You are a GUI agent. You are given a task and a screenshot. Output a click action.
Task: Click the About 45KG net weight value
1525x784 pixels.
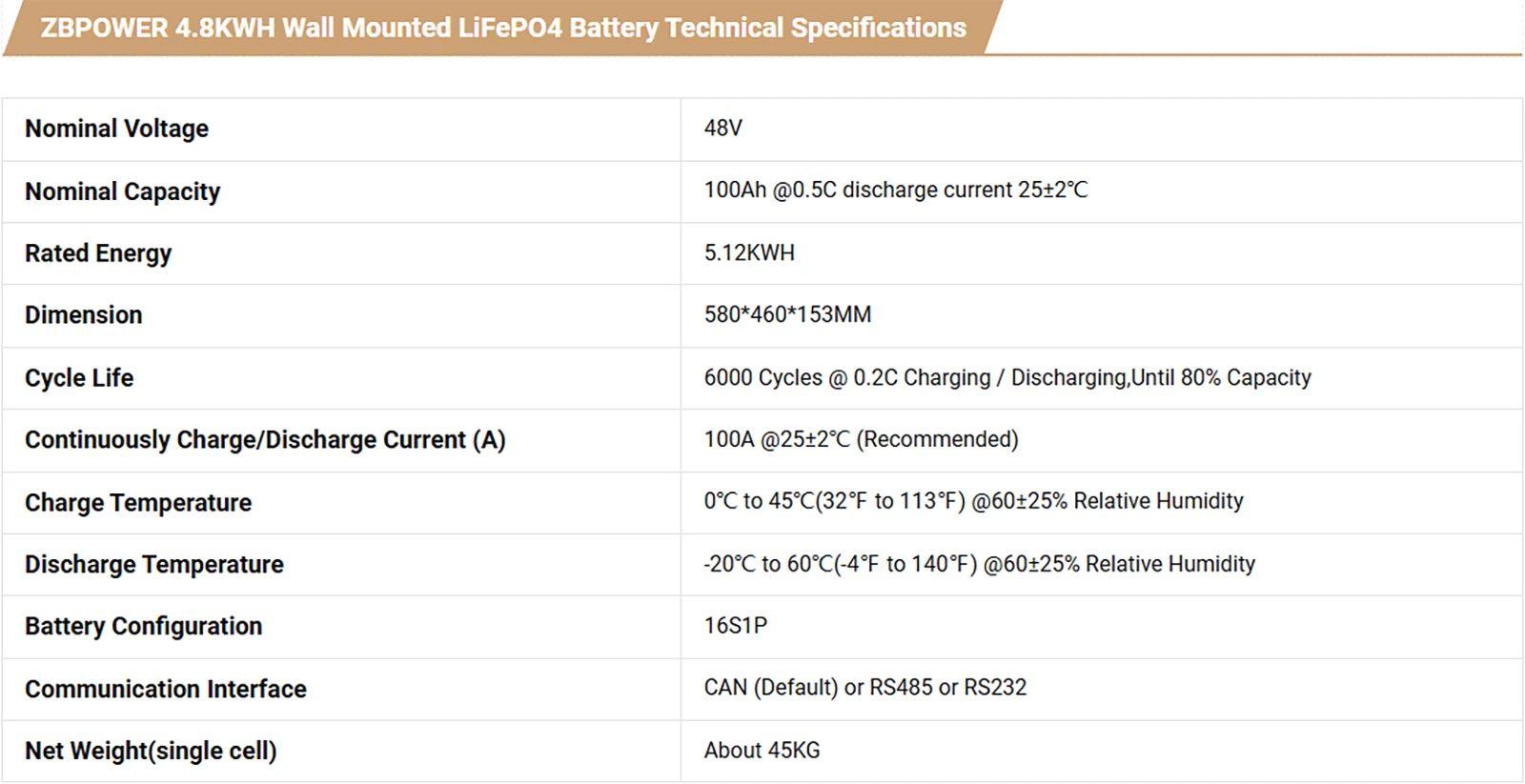click(x=762, y=751)
